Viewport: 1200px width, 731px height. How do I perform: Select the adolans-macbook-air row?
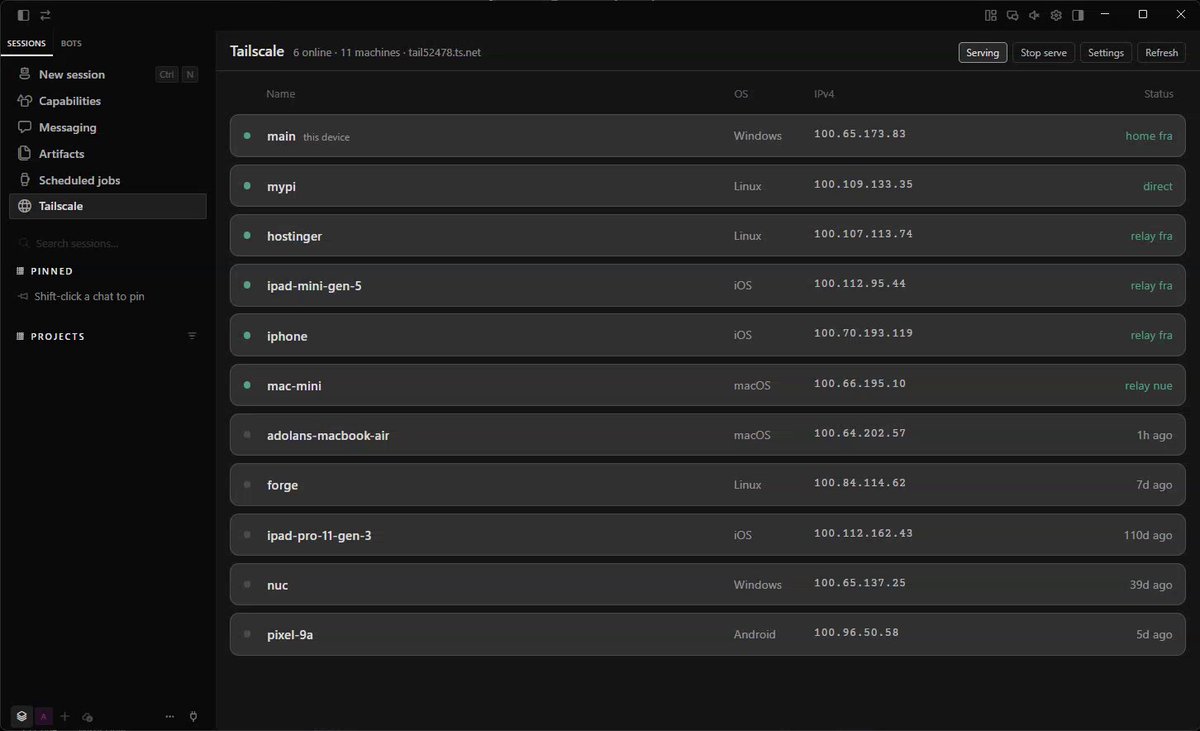click(x=708, y=435)
